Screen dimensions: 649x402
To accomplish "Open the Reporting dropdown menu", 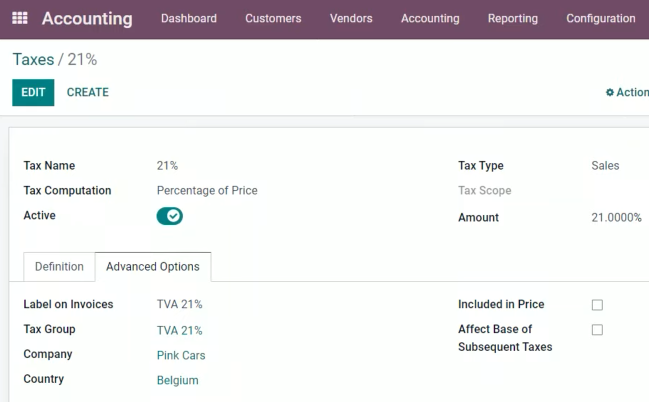I will tap(513, 18).
